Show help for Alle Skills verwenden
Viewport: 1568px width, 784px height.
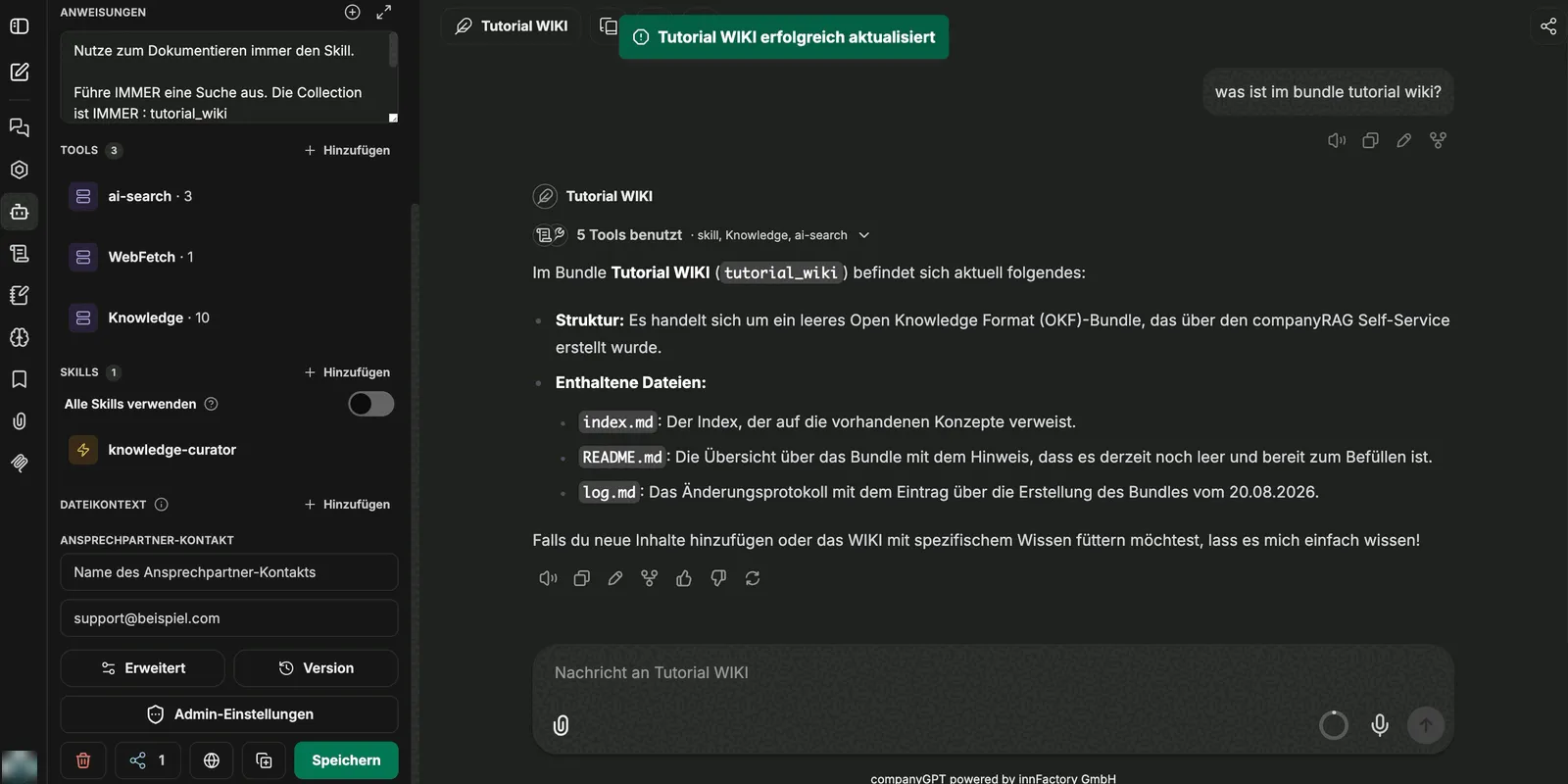click(x=211, y=404)
